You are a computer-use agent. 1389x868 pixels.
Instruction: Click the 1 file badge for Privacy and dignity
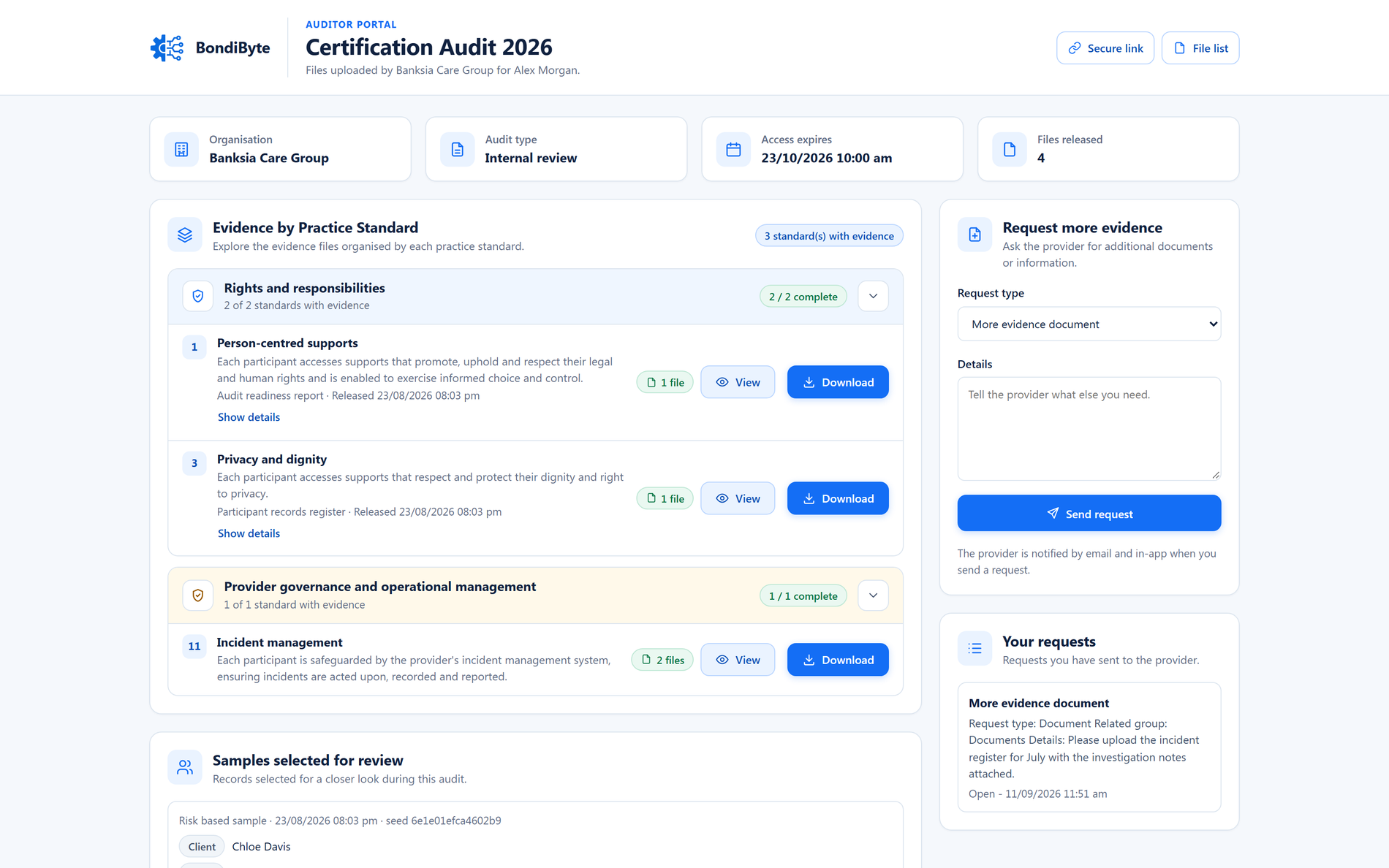(x=665, y=498)
